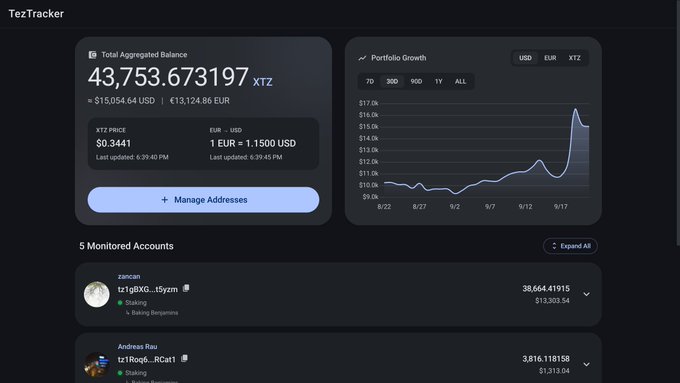Copy the tz1gBXG...t5yzm address
The image size is (680, 383).
tap(186, 288)
